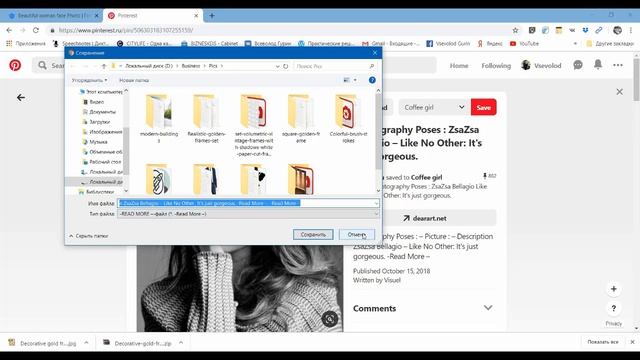Screen dimensions: 640x360
Task: Click the question mark help button
Action: point(613,309)
